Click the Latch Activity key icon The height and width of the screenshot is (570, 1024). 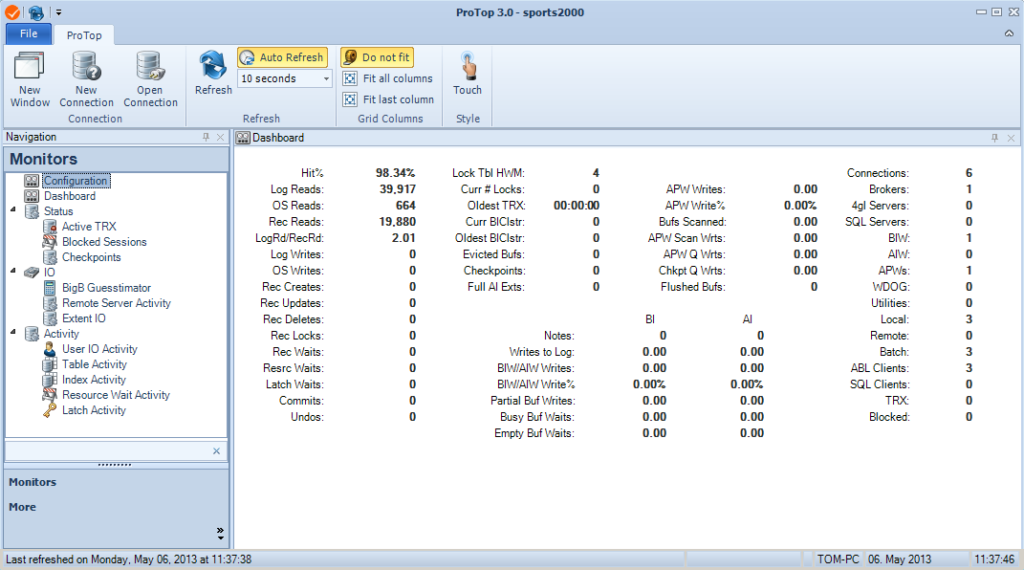tap(50, 411)
